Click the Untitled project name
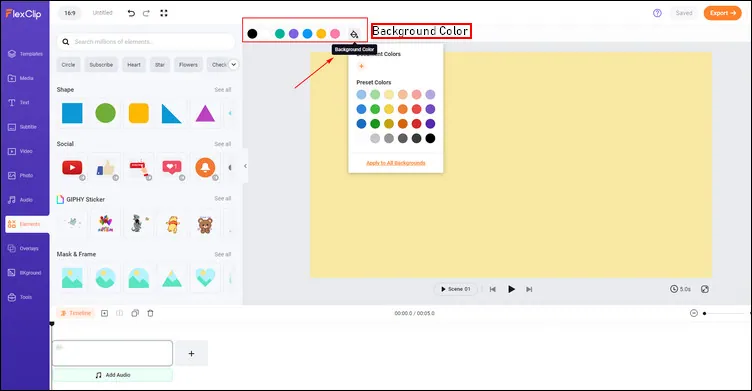Viewport: 752px width, 391px height. (102, 13)
